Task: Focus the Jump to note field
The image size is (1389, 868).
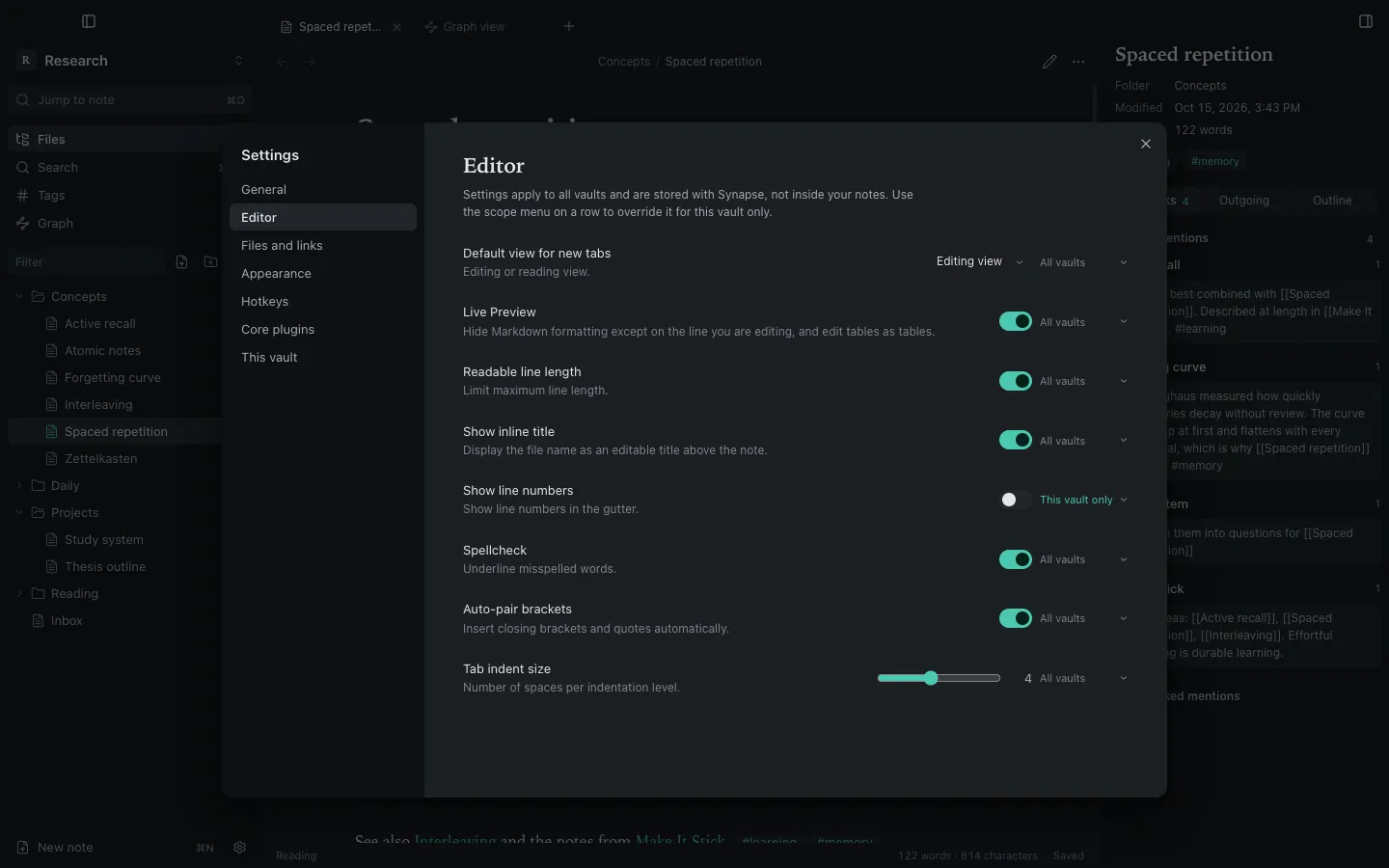Action: coord(130,100)
